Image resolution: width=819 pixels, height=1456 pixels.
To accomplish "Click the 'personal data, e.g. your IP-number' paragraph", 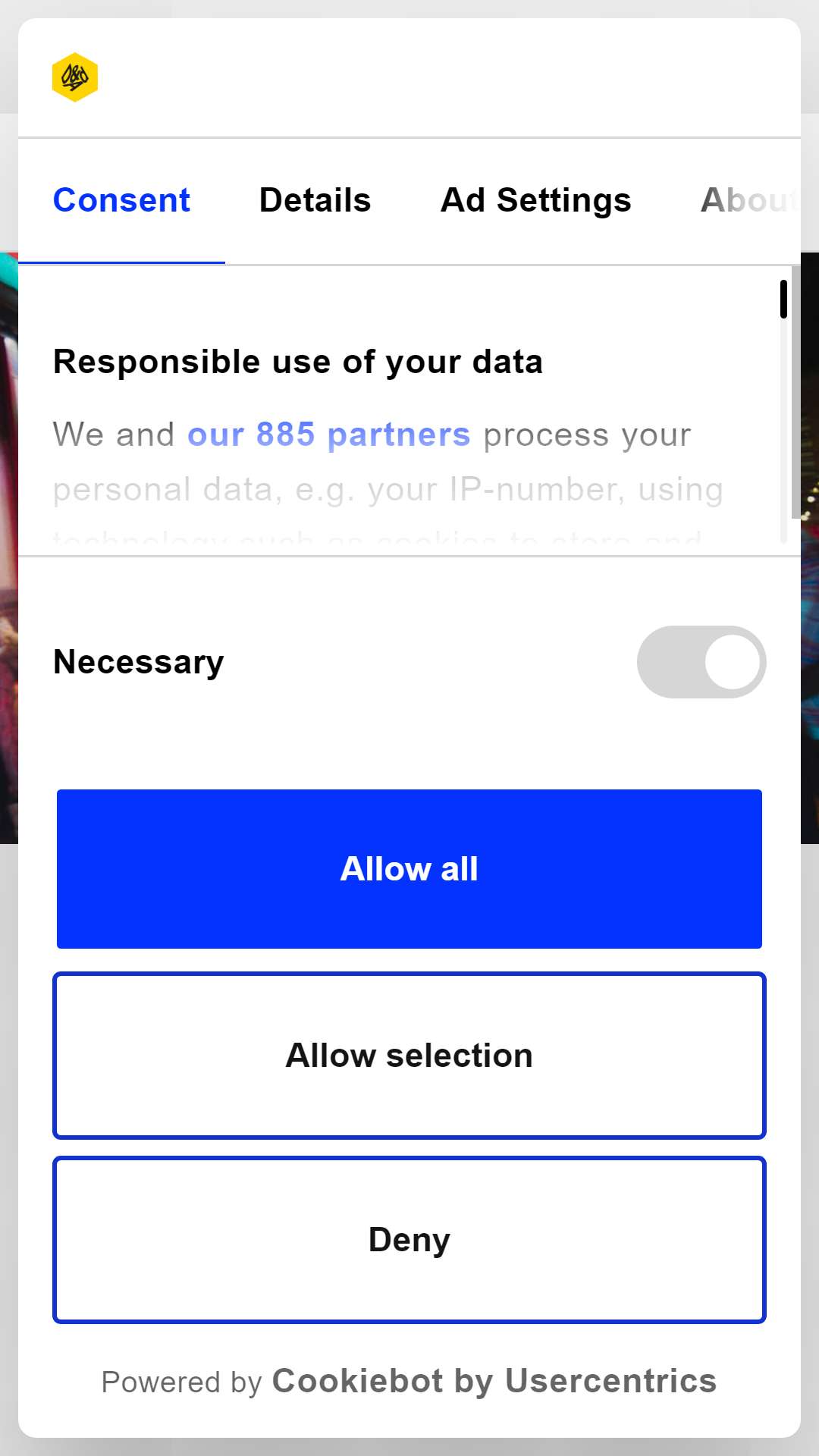I will [x=388, y=490].
